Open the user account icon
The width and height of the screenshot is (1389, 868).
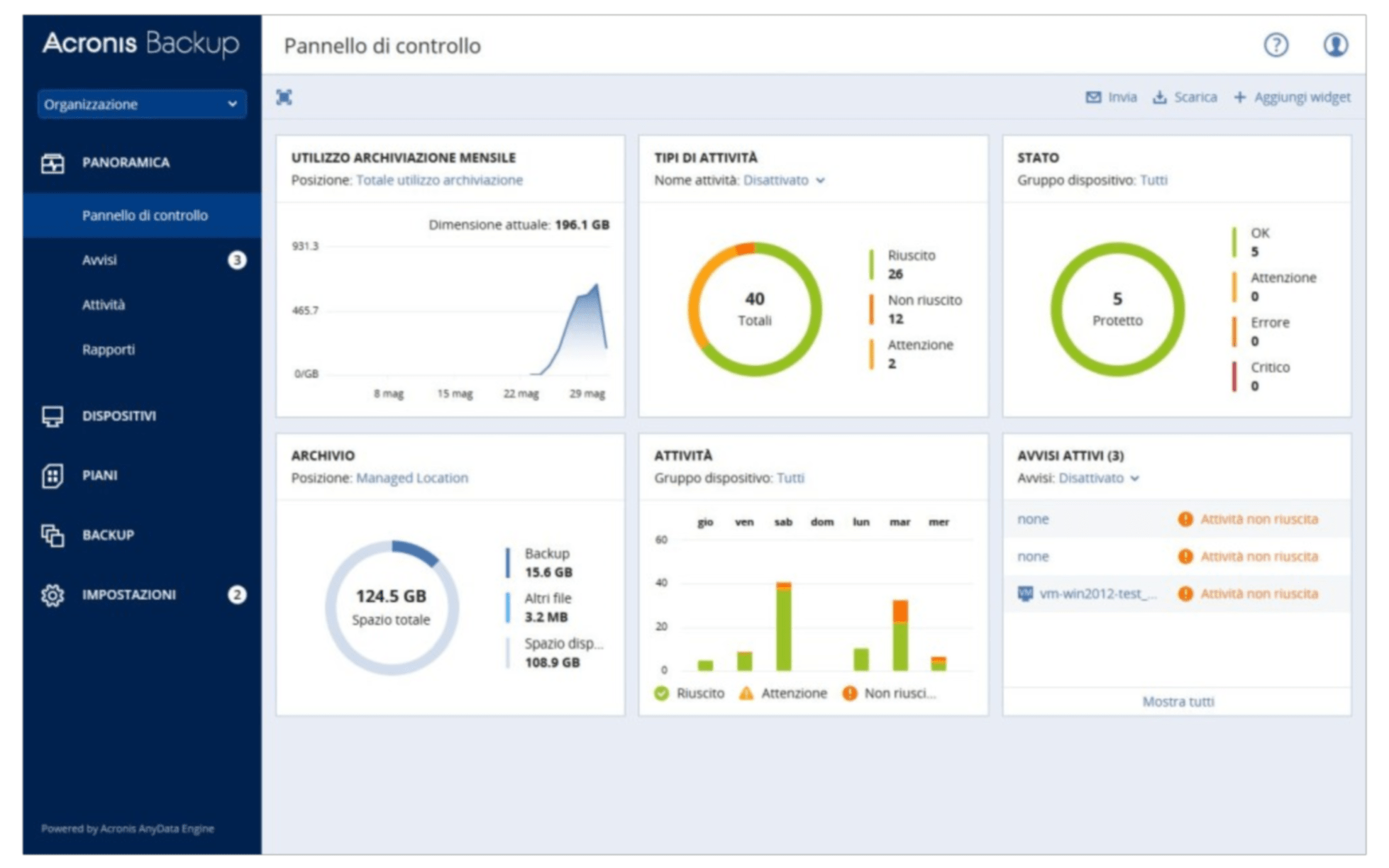(x=1334, y=45)
